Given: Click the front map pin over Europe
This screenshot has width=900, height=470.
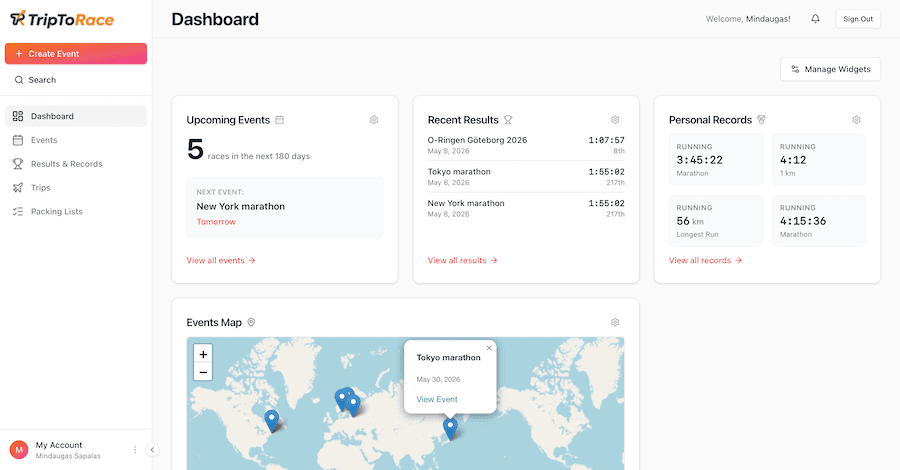Looking at the screenshot, I should pyautogui.click(x=353, y=405).
